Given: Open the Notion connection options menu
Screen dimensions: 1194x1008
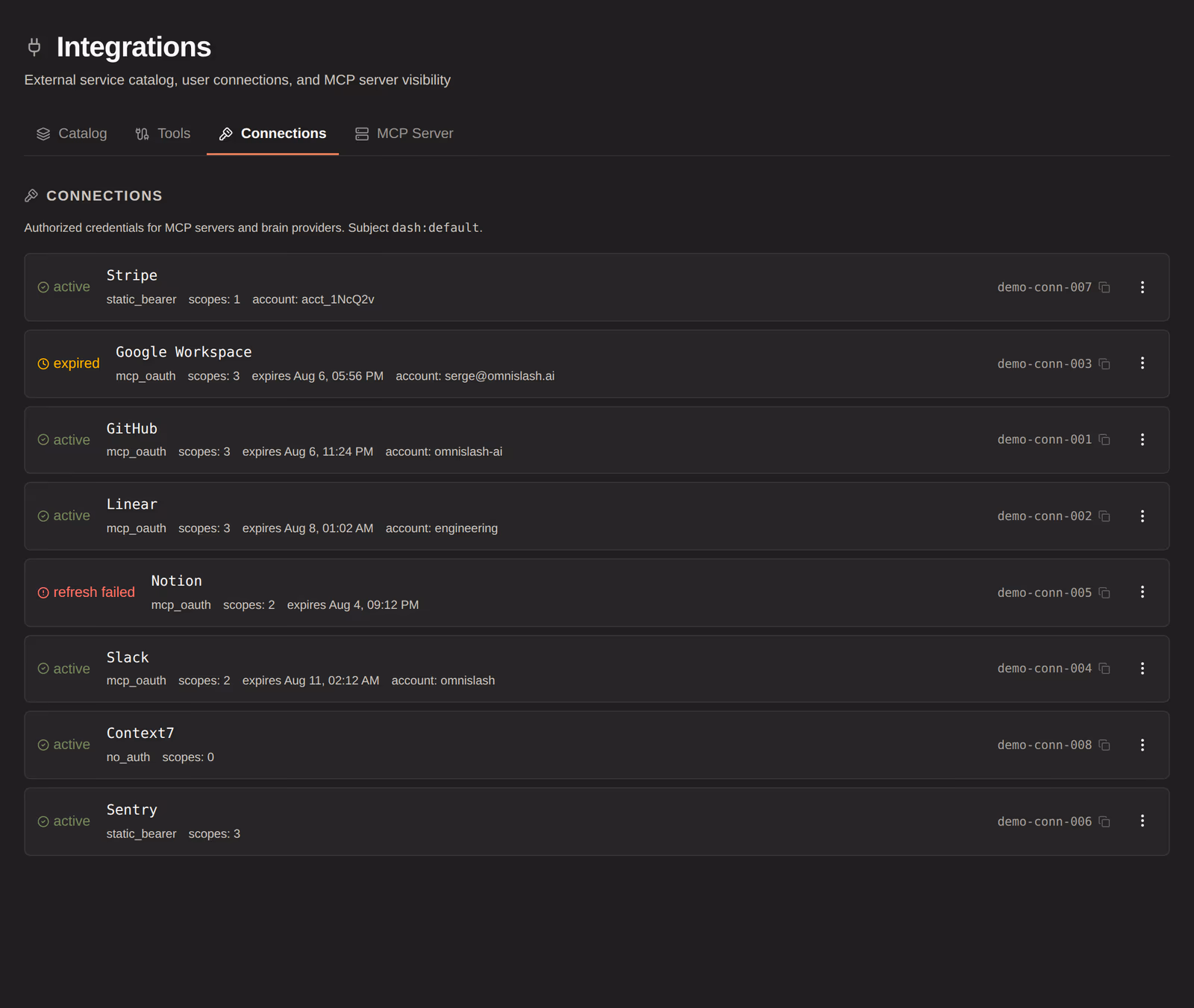Looking at the screenshot, I should (1142, 592).
